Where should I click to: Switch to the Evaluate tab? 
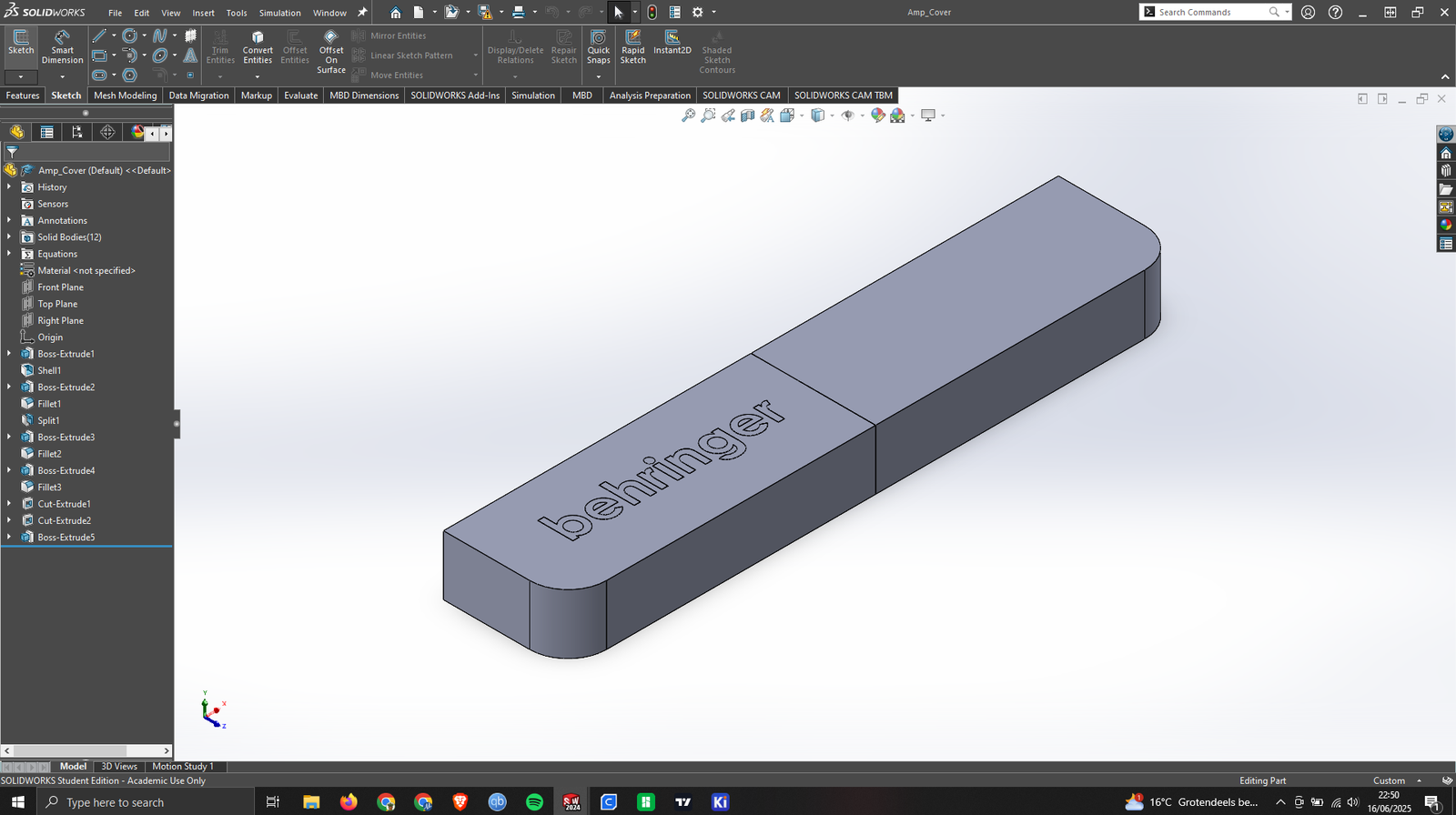[x=300, y=96]
